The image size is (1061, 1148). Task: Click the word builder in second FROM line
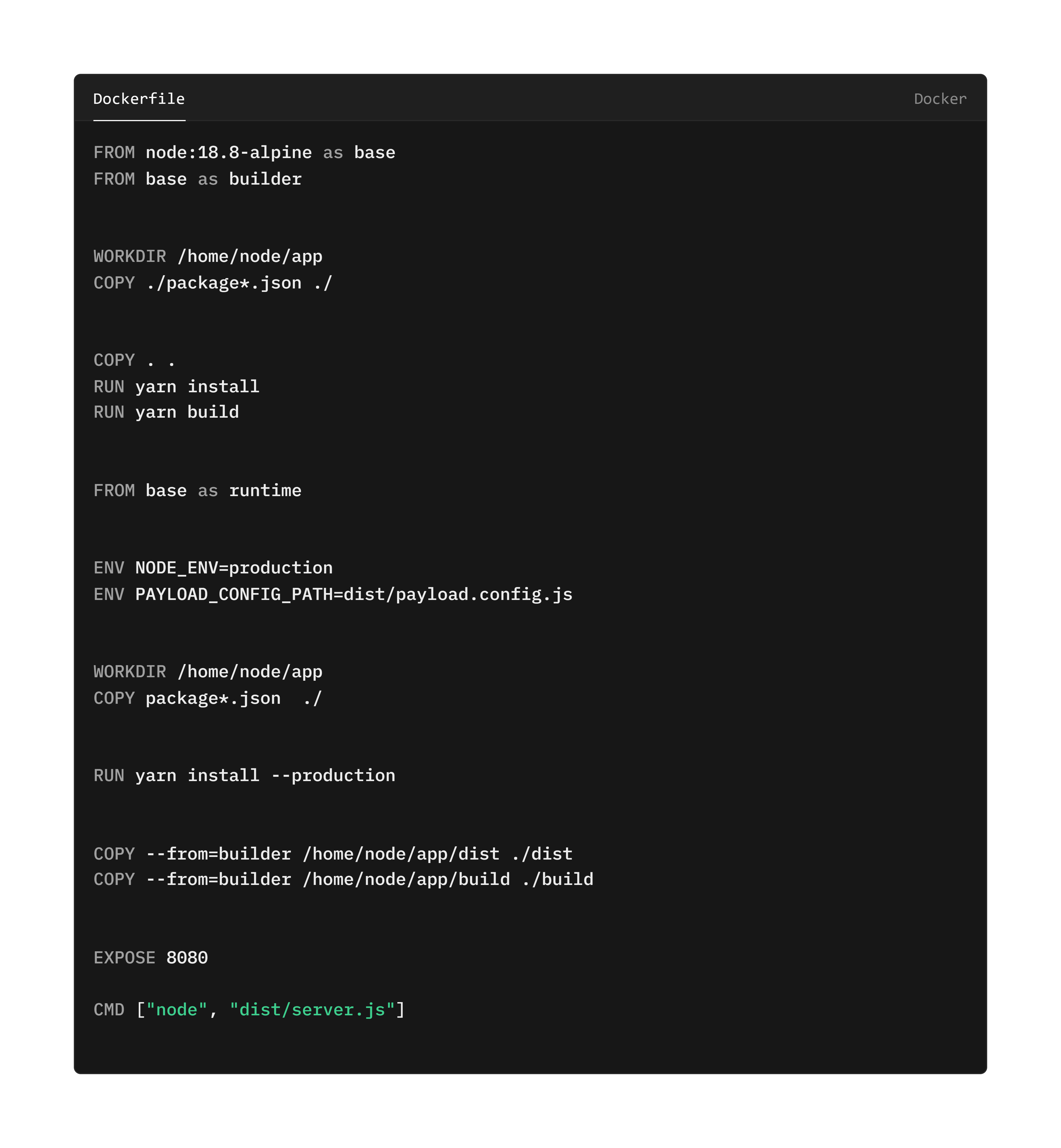point(265,179)
